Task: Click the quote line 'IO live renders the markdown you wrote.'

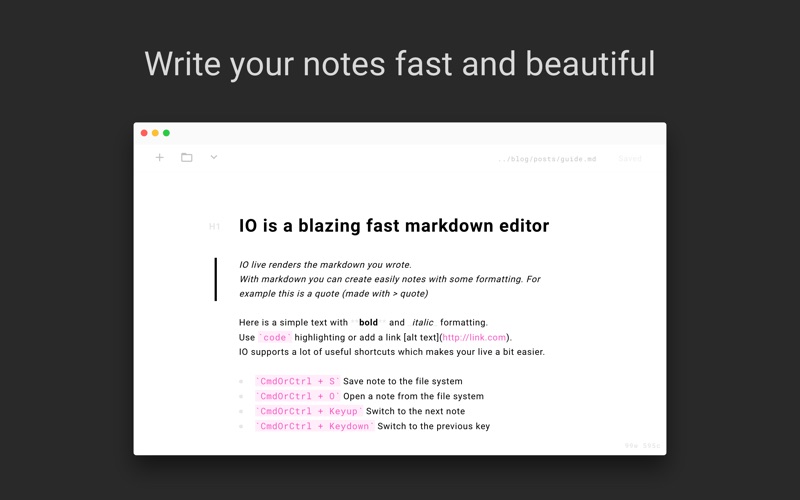Action: 325,265
